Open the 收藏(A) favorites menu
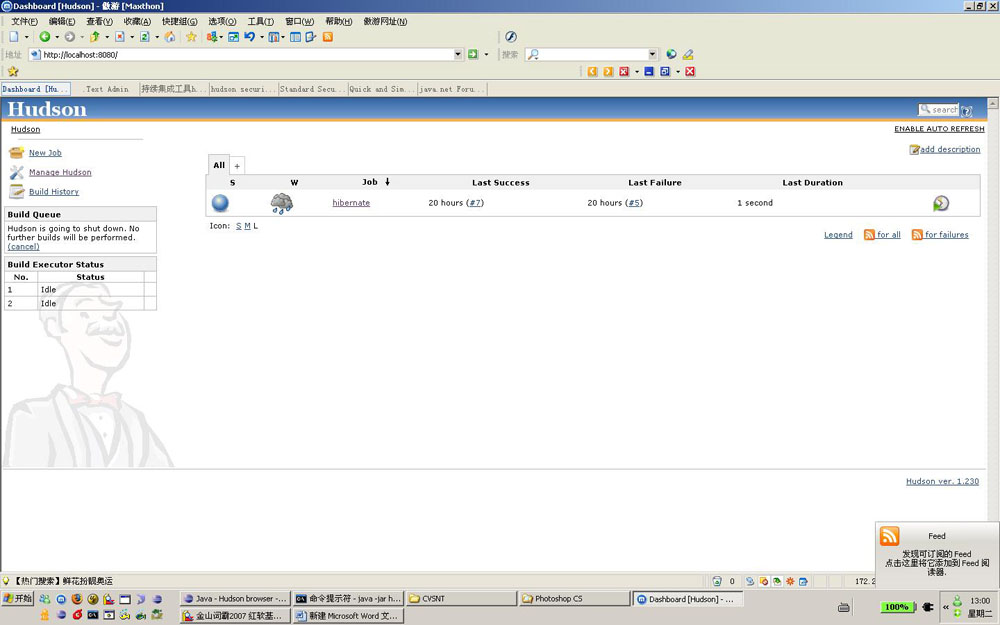This screenshot has height=625, width=1000. [137, 21]
